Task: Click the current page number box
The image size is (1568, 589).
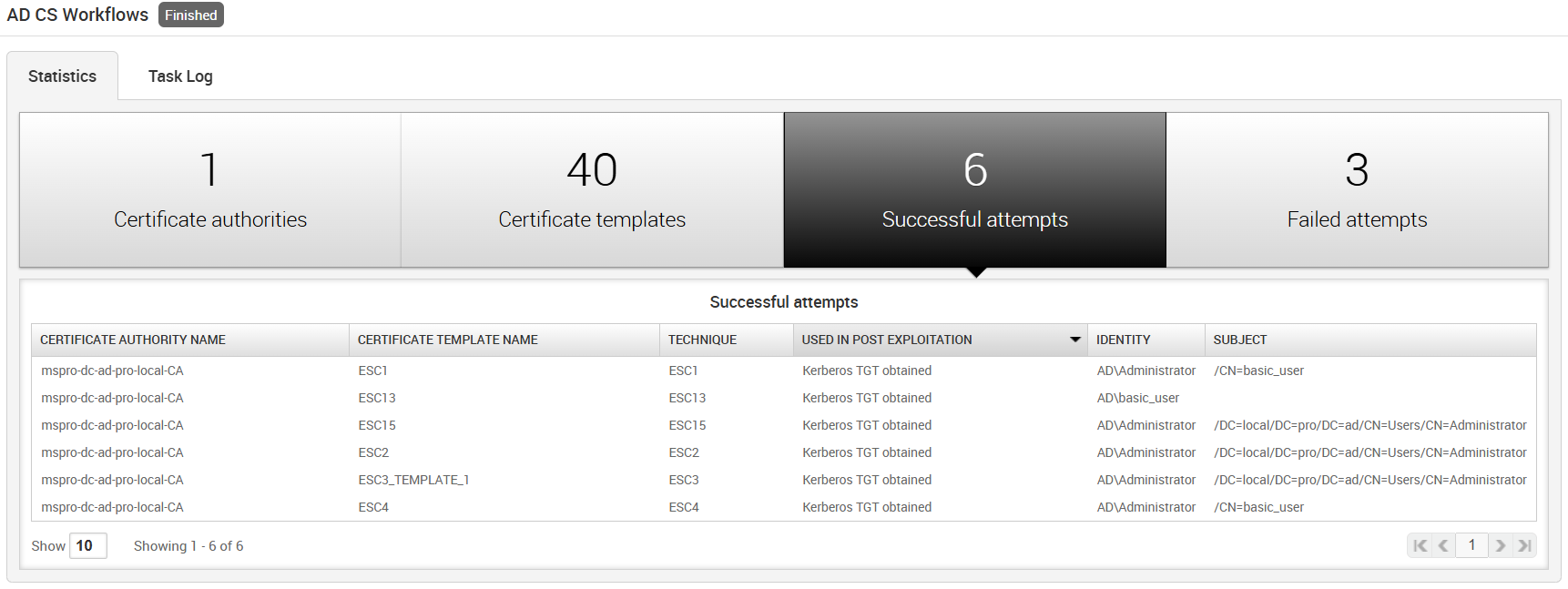Action: click(1471, 545)
